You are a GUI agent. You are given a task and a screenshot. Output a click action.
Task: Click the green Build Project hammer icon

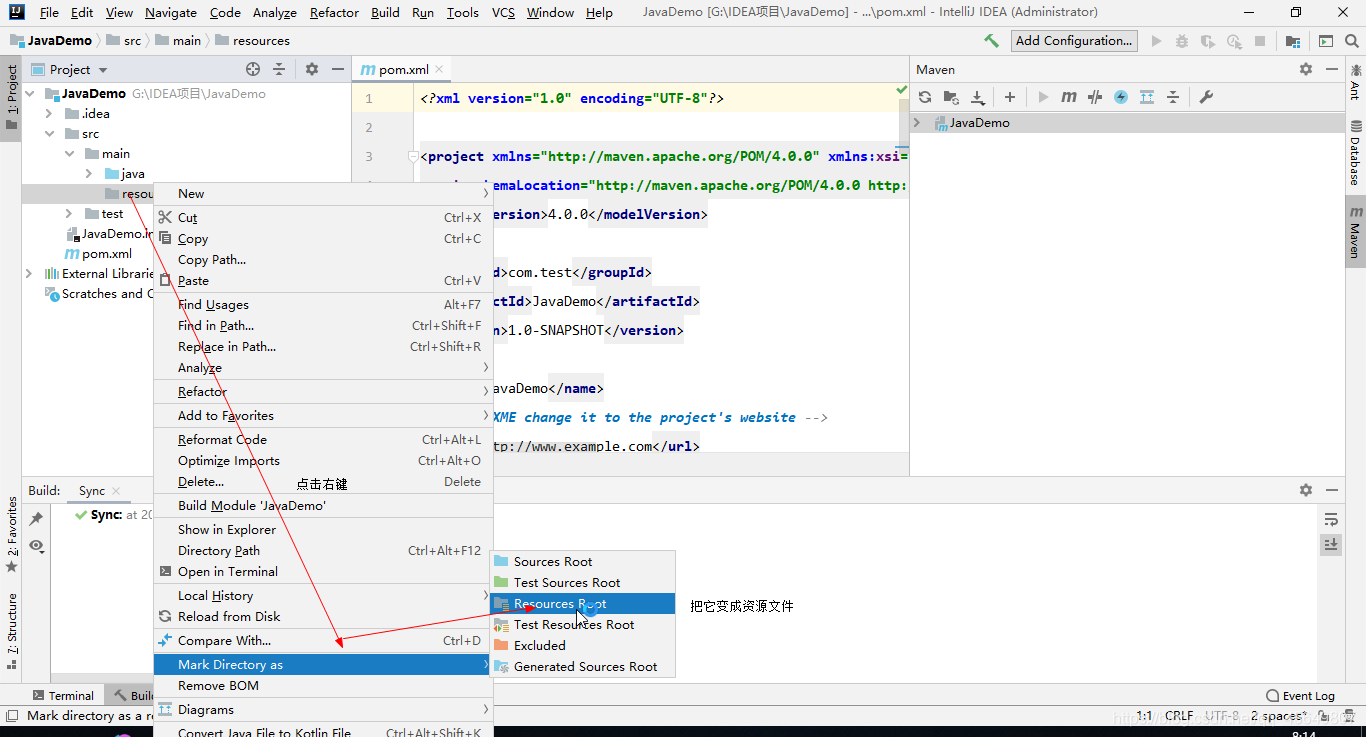tap(991, 41)
